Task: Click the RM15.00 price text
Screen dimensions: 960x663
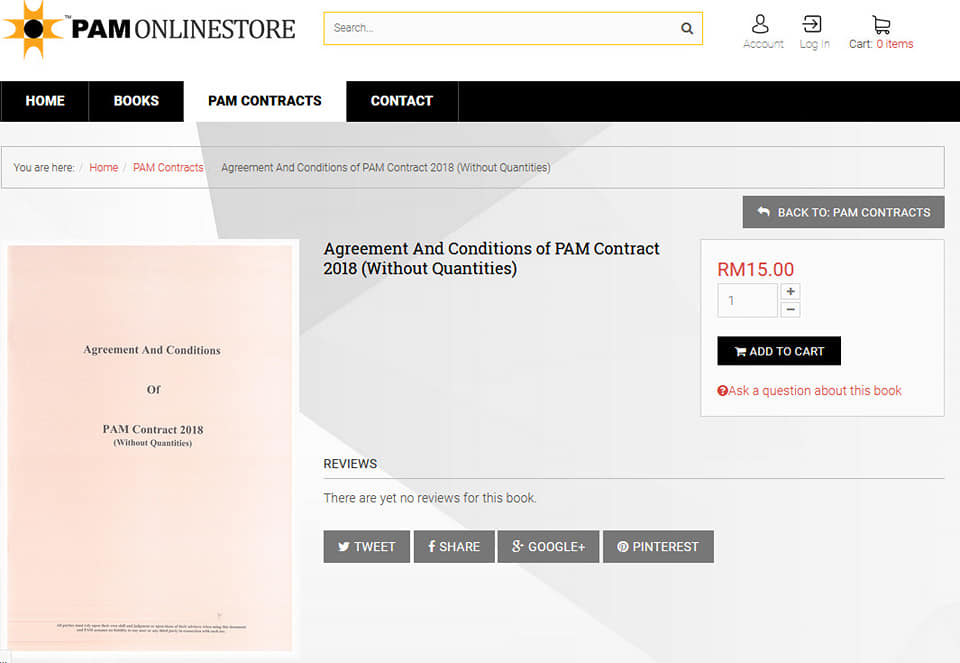Action: click(x=756, y=269)
